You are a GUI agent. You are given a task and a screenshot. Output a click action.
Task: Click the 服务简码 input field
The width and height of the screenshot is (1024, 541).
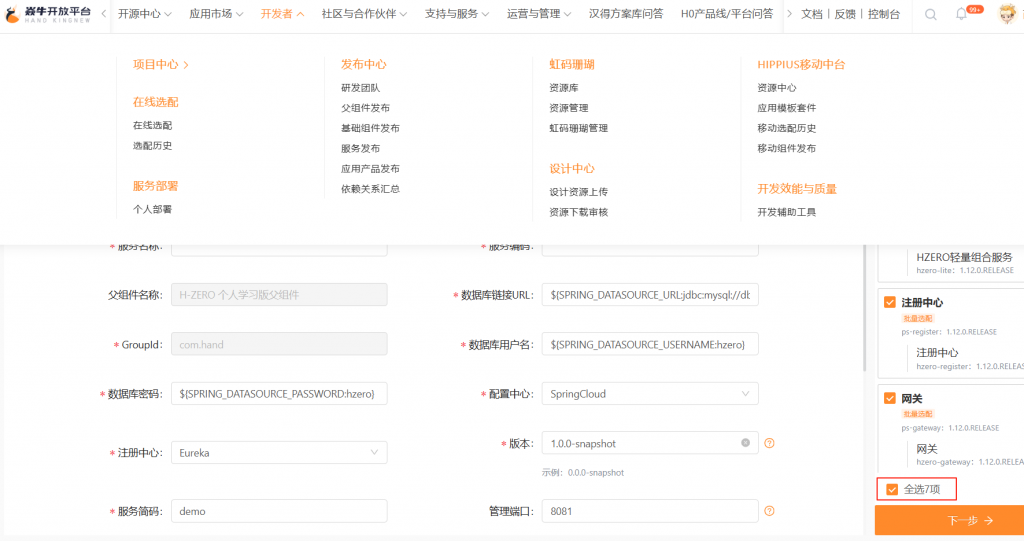(278, 511)
